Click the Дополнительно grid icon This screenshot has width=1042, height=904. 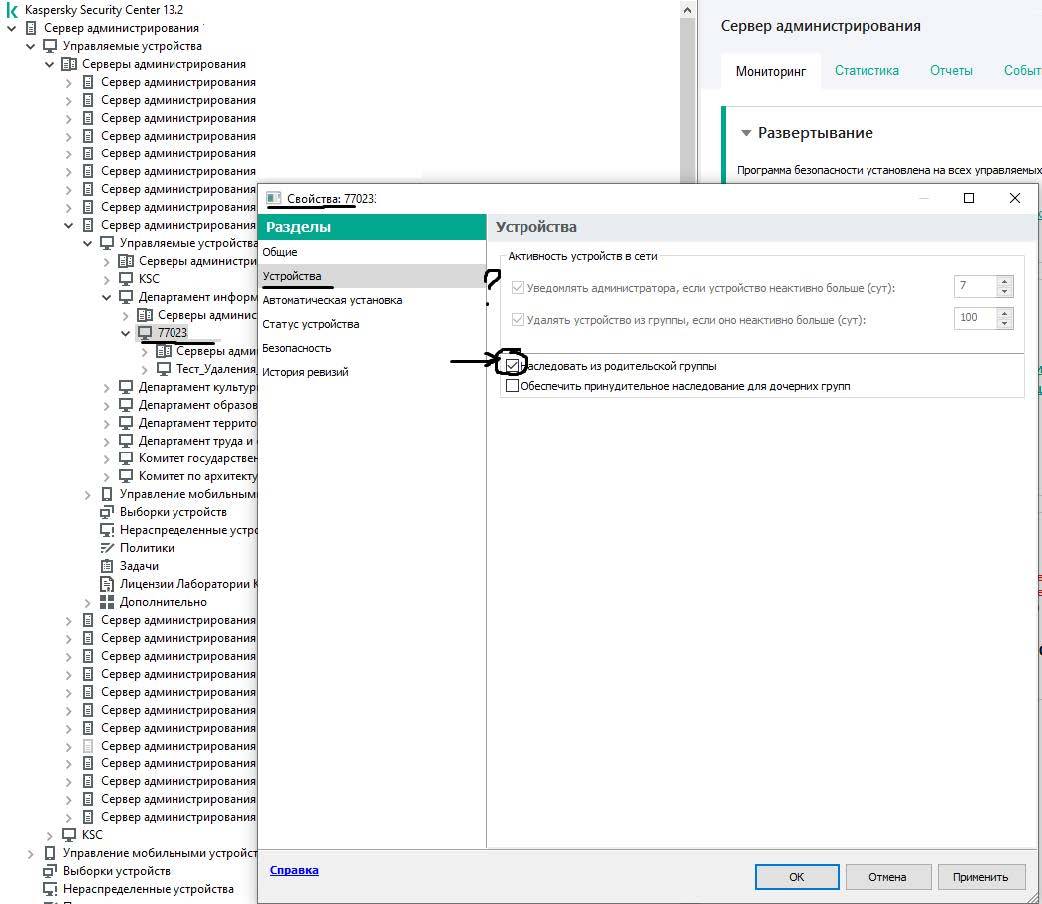107,602
